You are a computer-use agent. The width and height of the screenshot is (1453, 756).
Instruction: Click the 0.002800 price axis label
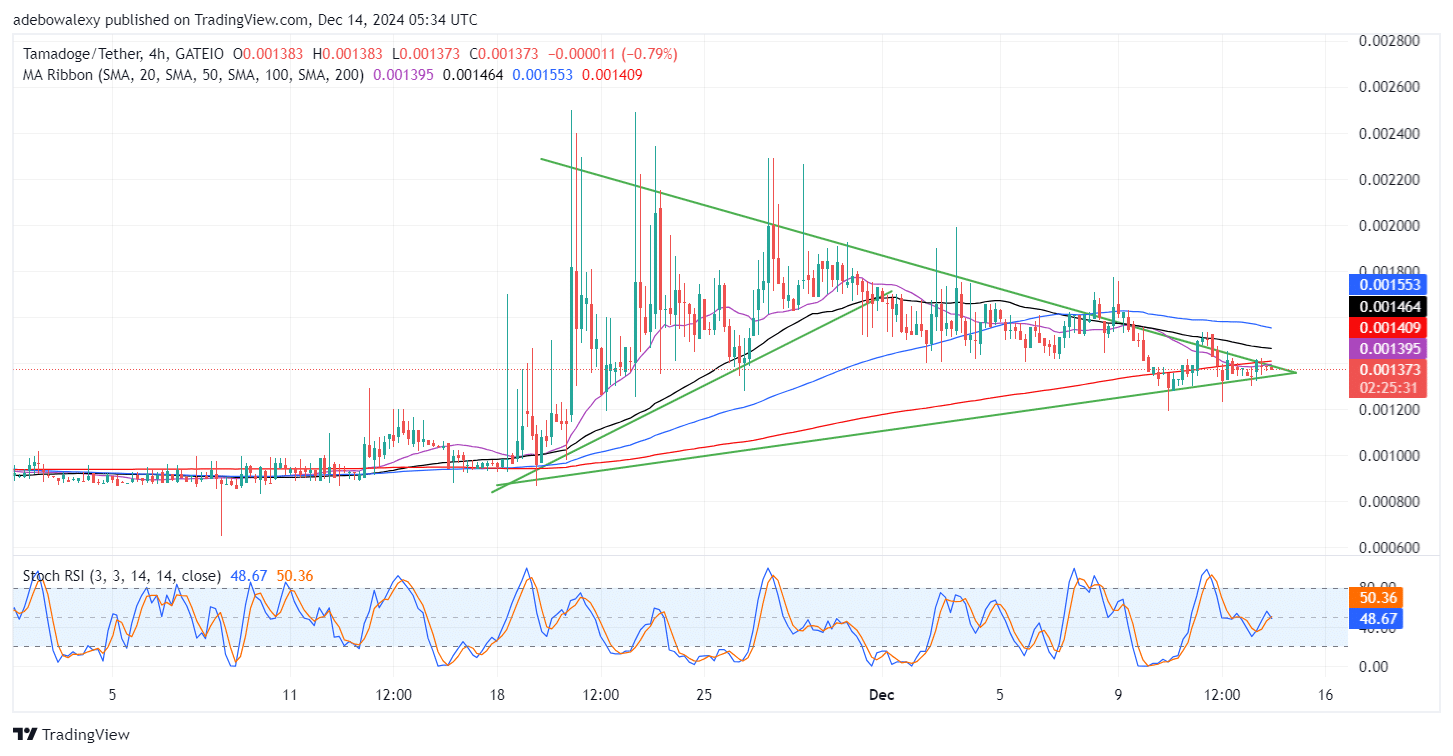click(x=1387, y=41)
